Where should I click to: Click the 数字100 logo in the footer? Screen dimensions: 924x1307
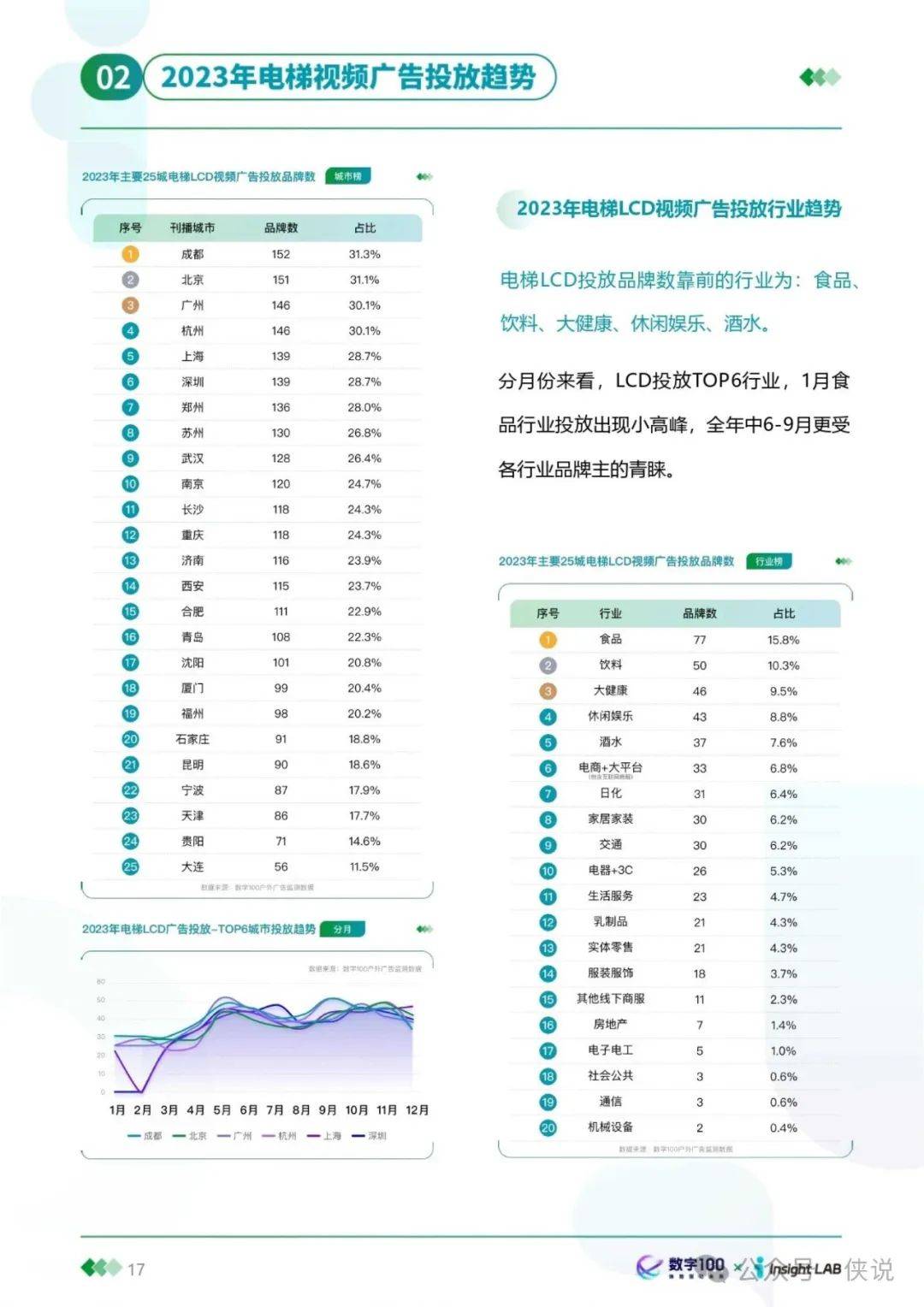coord(682,1267)
